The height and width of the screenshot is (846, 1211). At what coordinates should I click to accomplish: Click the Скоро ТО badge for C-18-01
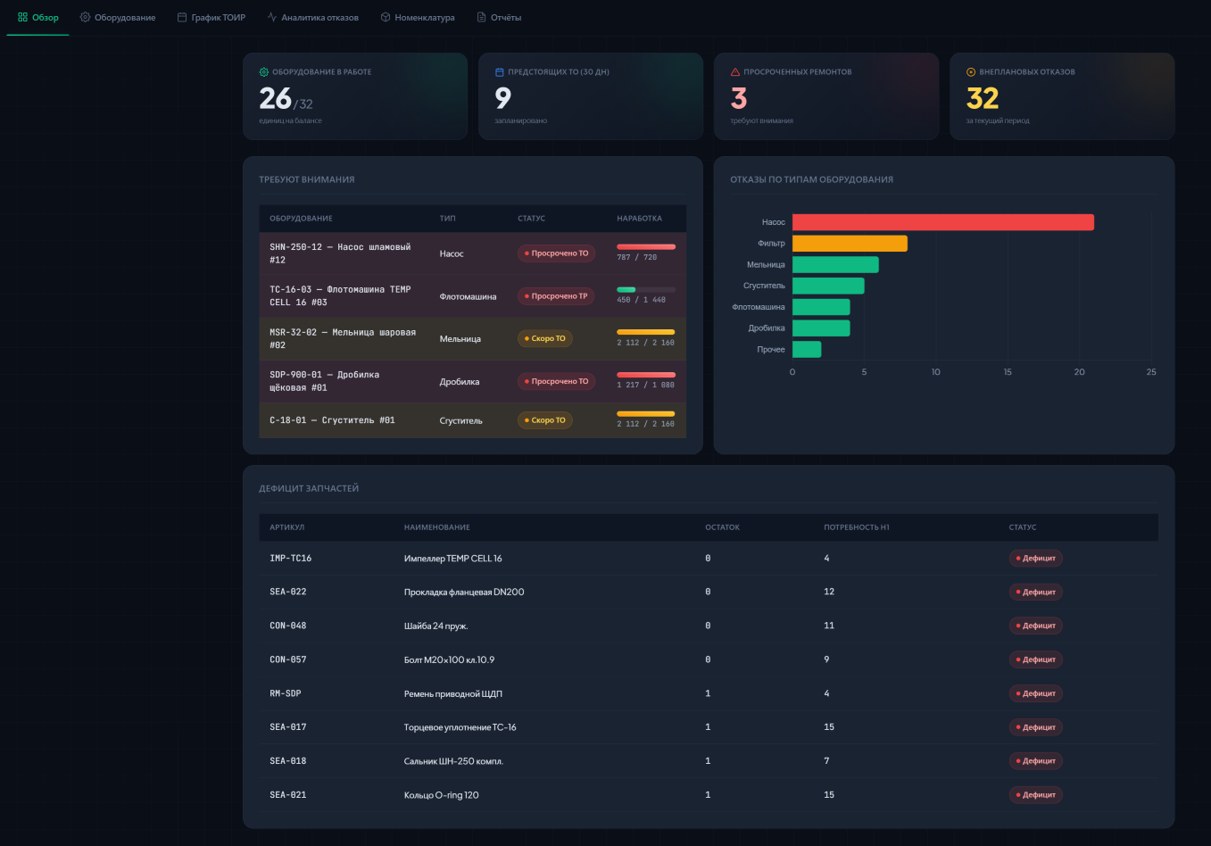pyautogui.click(x=545, y=420)
